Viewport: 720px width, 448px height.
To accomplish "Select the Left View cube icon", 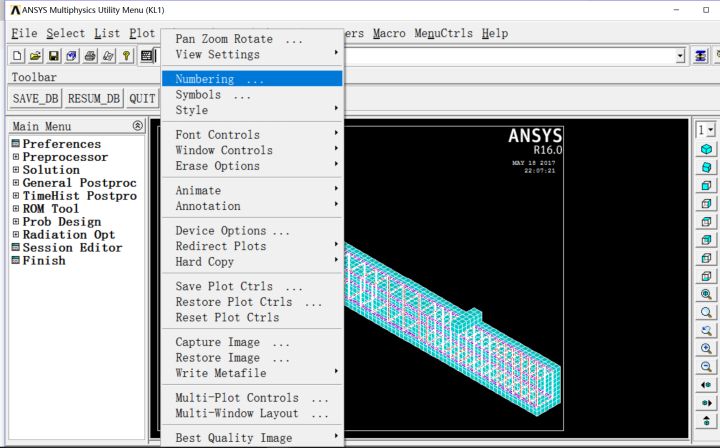I will coord(706,258).
